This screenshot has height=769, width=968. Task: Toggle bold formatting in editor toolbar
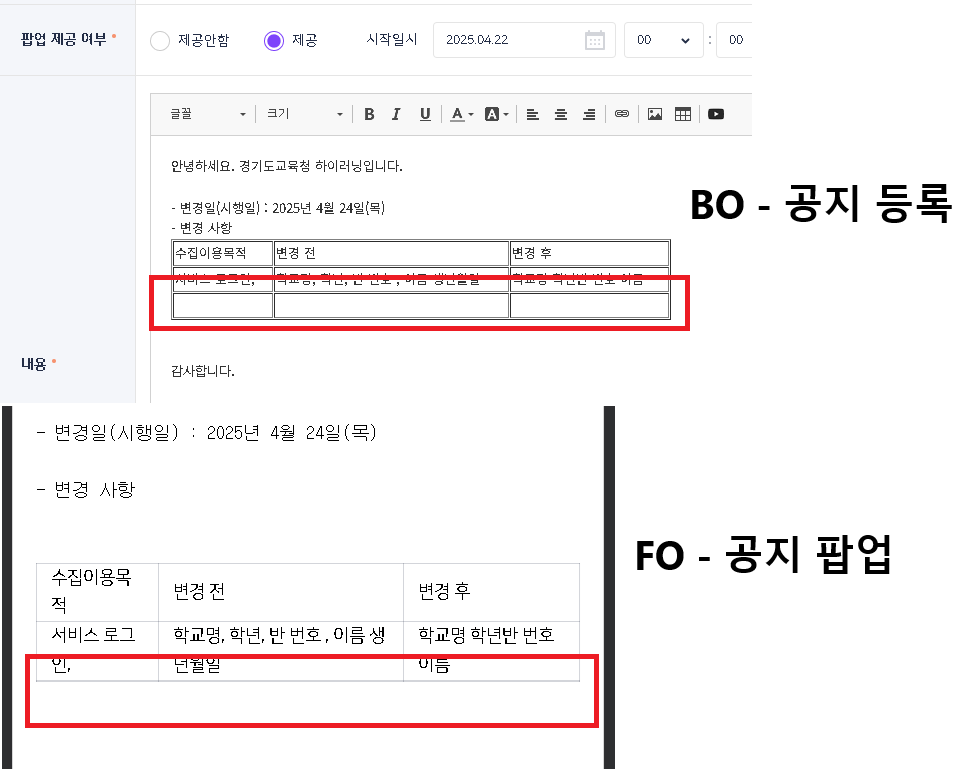369,114
